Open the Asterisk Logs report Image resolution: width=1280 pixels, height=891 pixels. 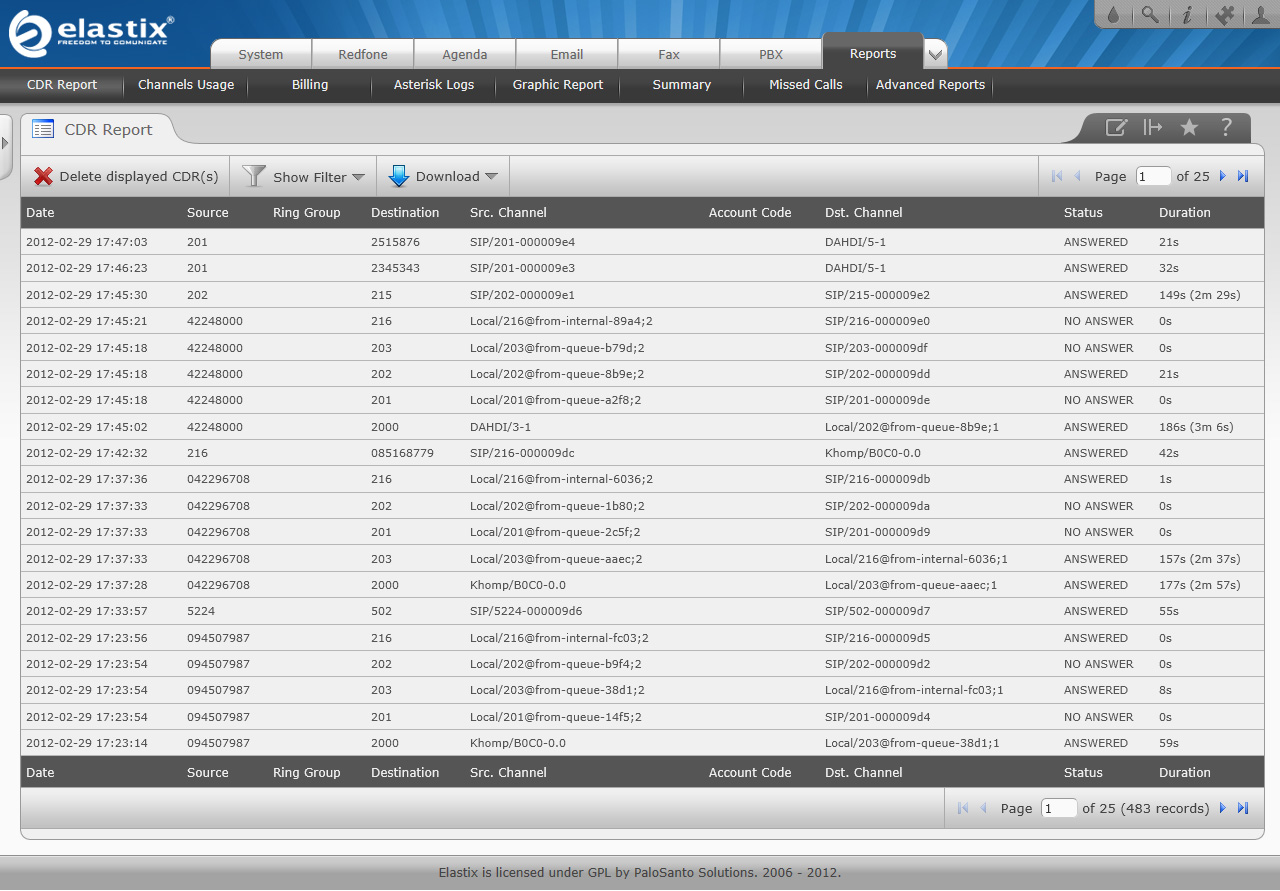click(x=433, y=85)
